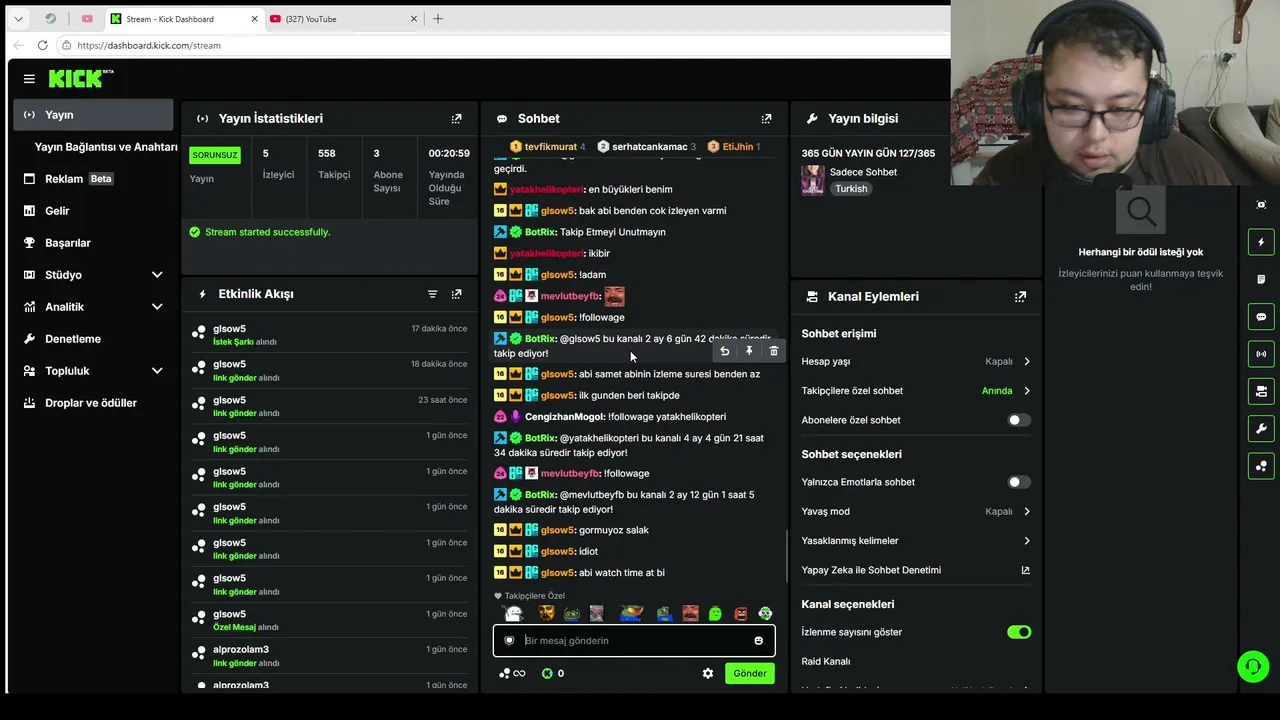Click the document icon in the side rail

coord(1261,280)
